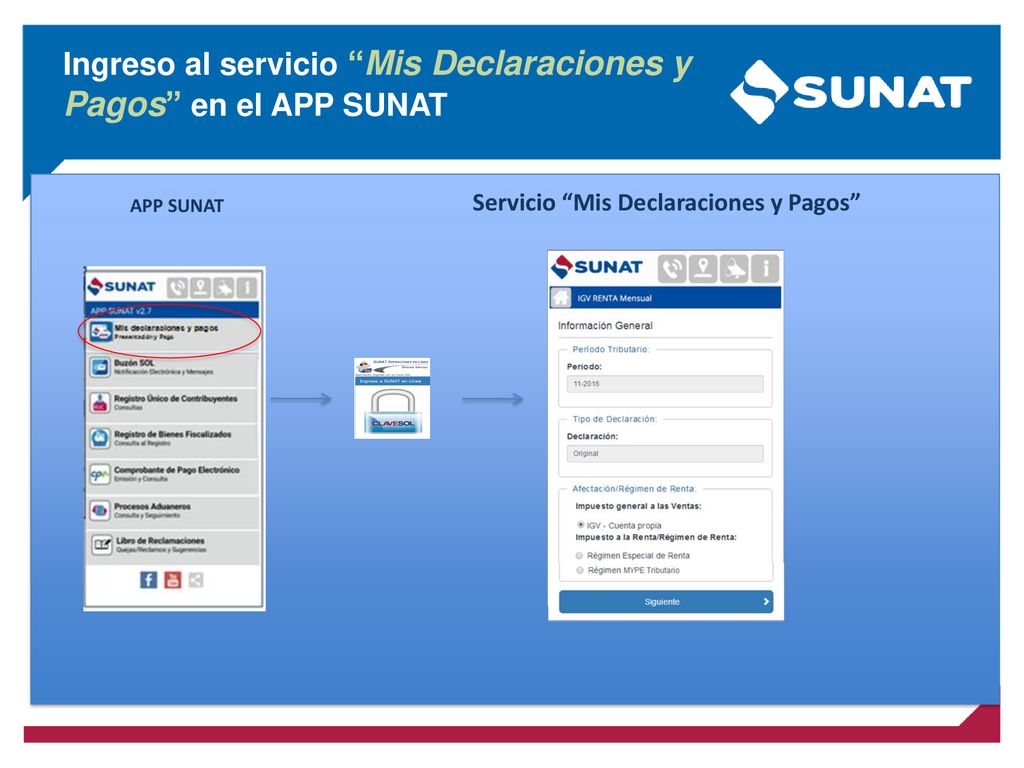Tap the Mis declaraciones y pagos icon
The width and height of the screenshot is (1024, 768).
101,332
